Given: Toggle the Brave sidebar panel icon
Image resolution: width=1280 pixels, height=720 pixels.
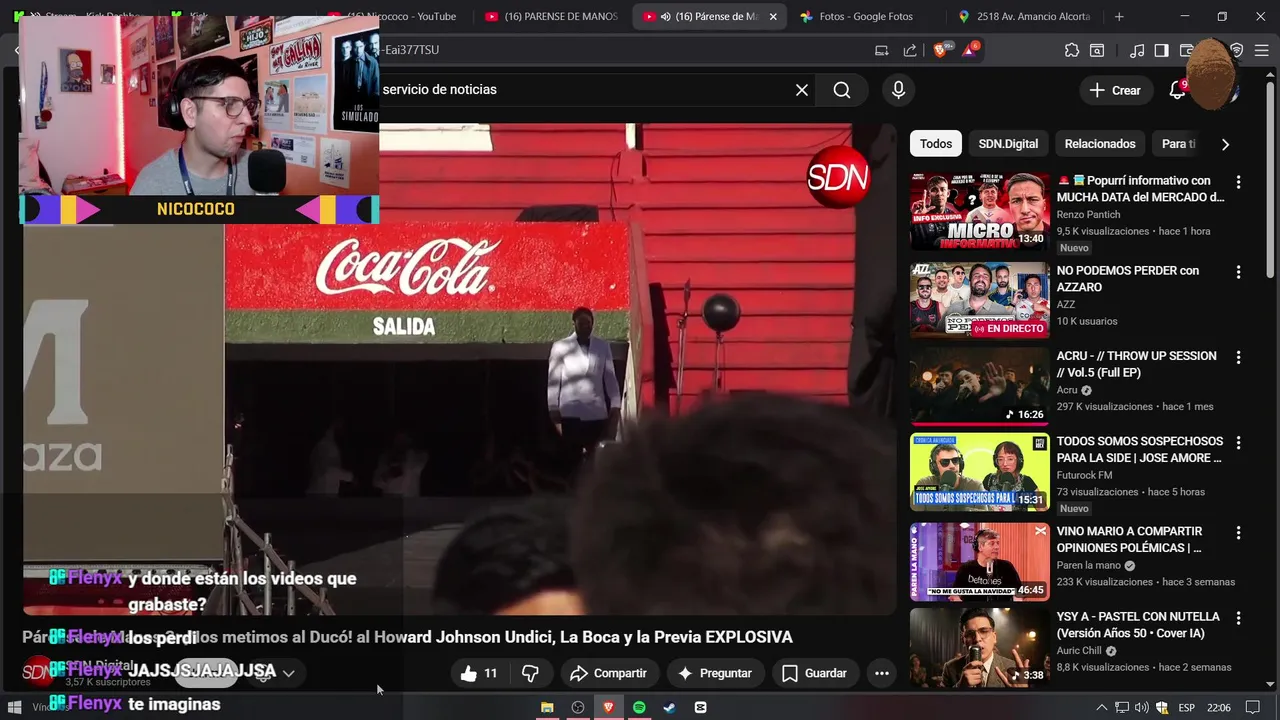Looking at the screenshot, I should [1161, 50].
